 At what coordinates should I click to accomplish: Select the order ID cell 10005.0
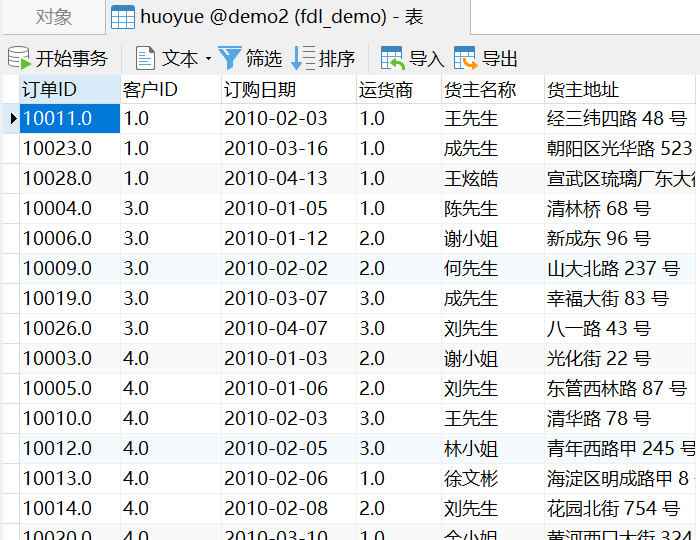(x=70, y=388)
